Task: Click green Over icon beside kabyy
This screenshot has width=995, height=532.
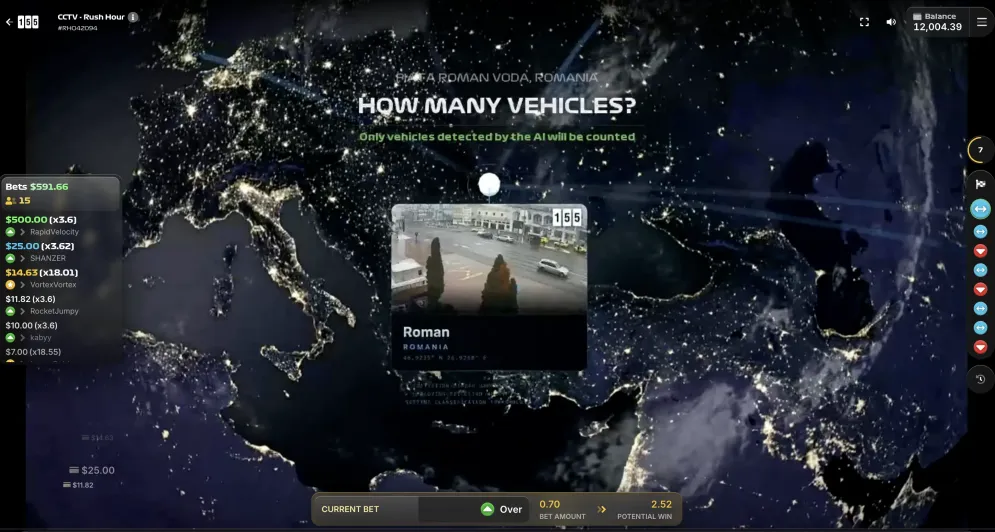Action: point(10,338)
